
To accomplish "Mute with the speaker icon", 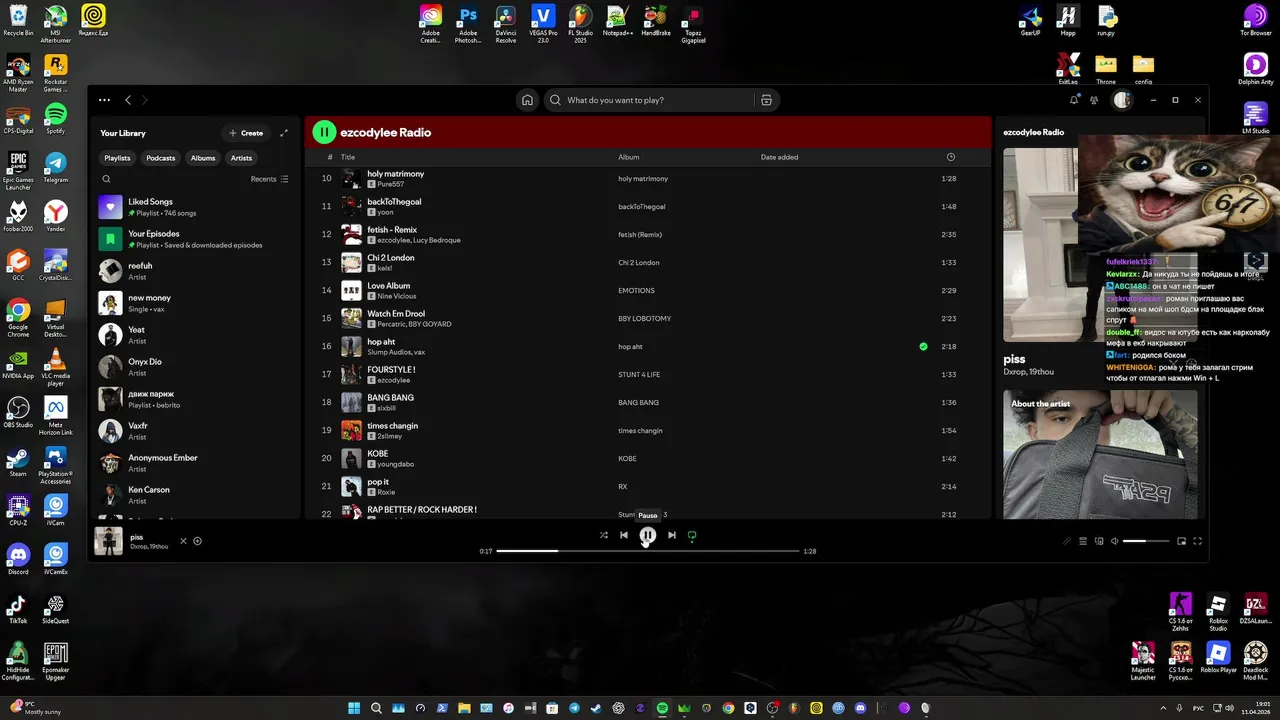I will [1115, 541].
